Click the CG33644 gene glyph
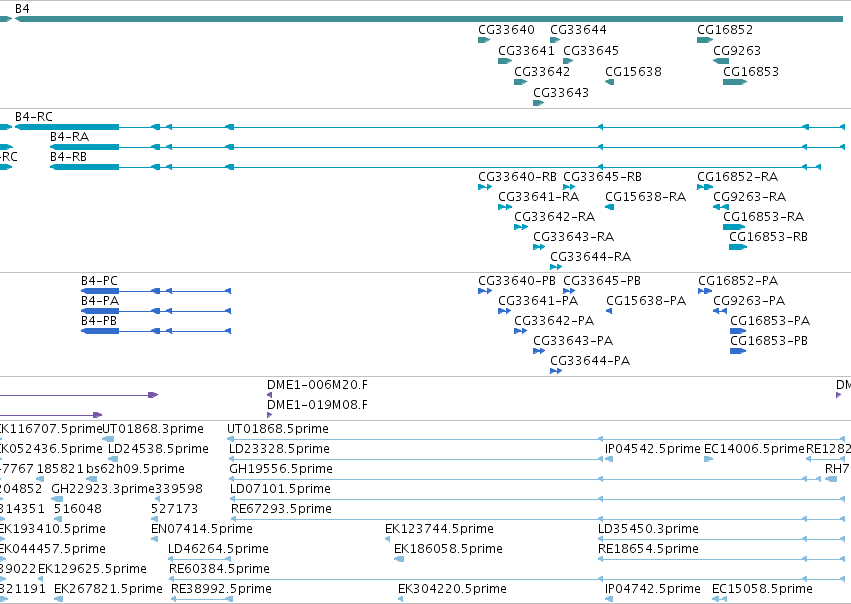Image resolution: width=851 pixels, height=604 pixels. [555, 40]
